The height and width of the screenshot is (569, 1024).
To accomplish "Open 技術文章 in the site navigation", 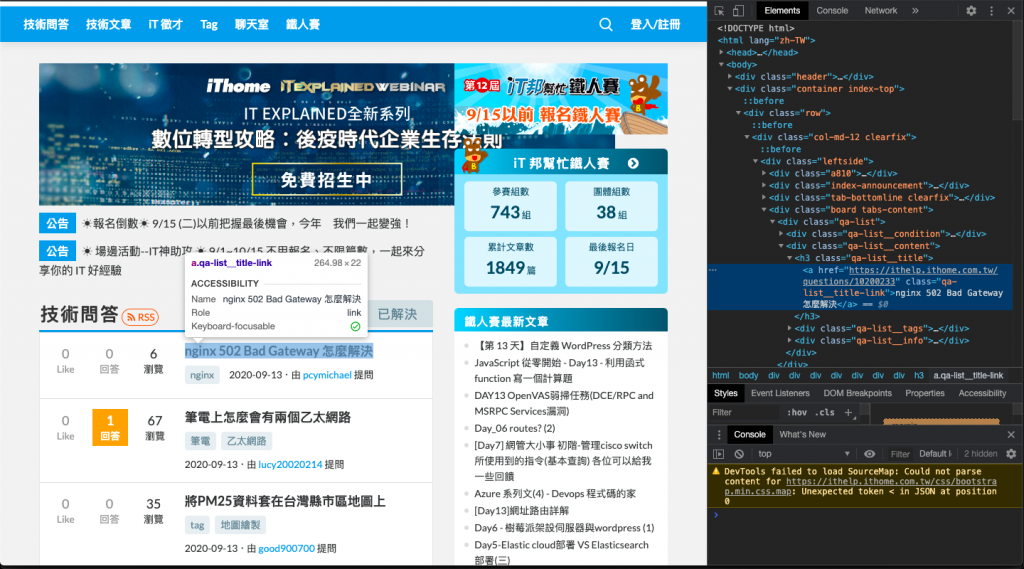I will tap(108, 25).
